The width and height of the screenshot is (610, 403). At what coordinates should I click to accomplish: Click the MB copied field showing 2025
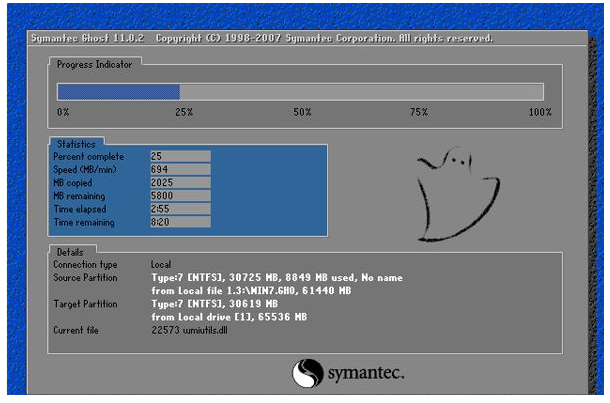point(181,182)
